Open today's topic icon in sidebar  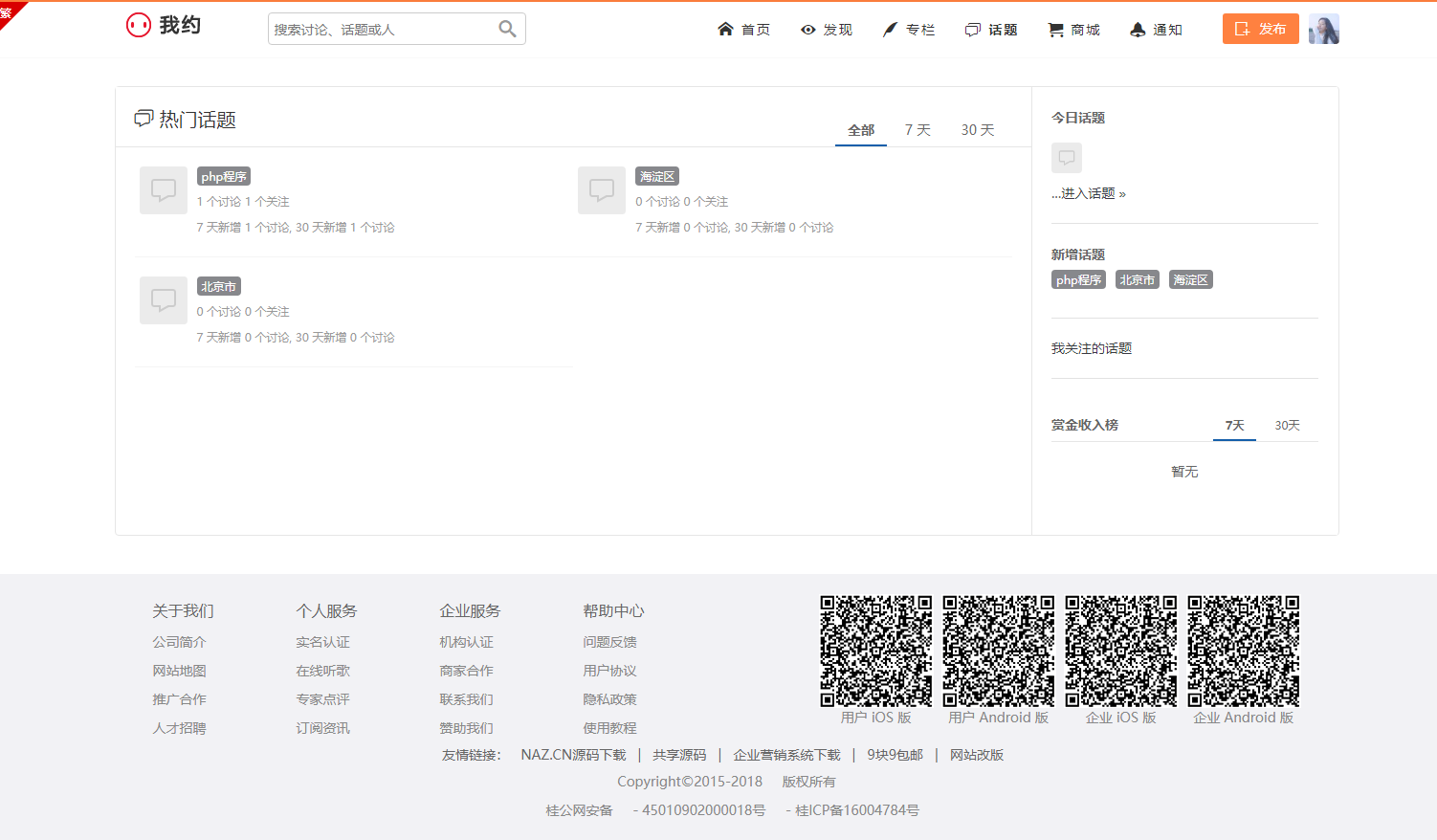pyautogui.click(x=1067, y=158)
